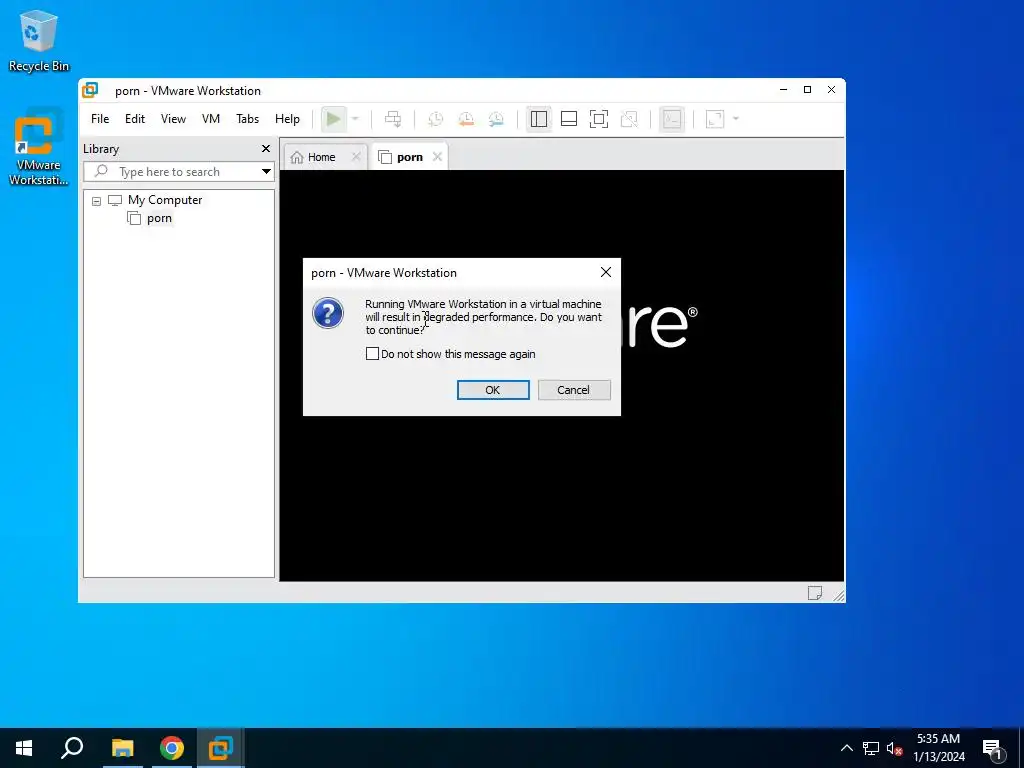The width and height of the screenshot is (1024, 768).
Task: Close the Home tab
Action: pyautogui.click(x=356, y=157)
